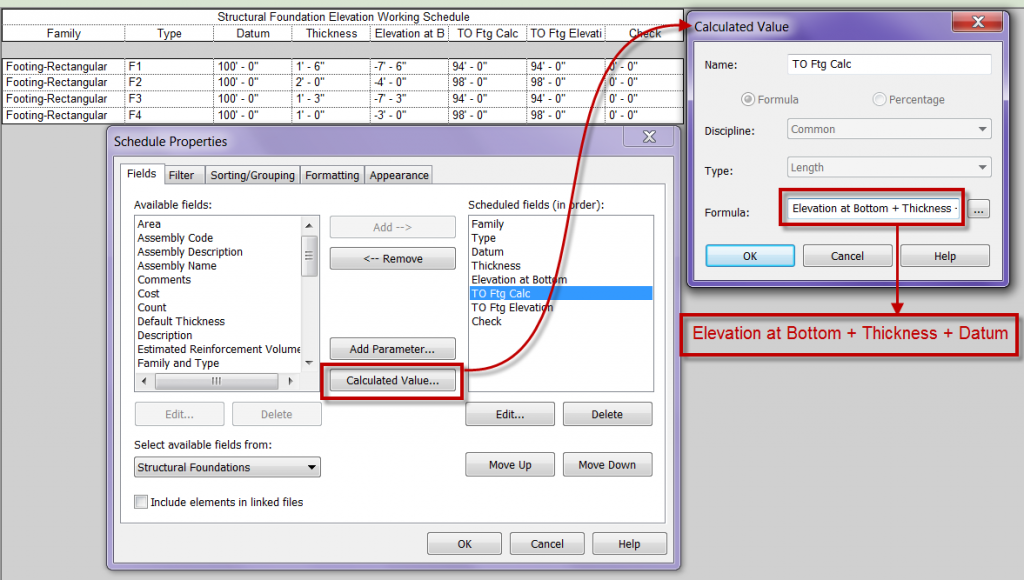Select Check in scheduled fields list
The width and height of the screenshot is (1024, 580).
pos(487,321)
